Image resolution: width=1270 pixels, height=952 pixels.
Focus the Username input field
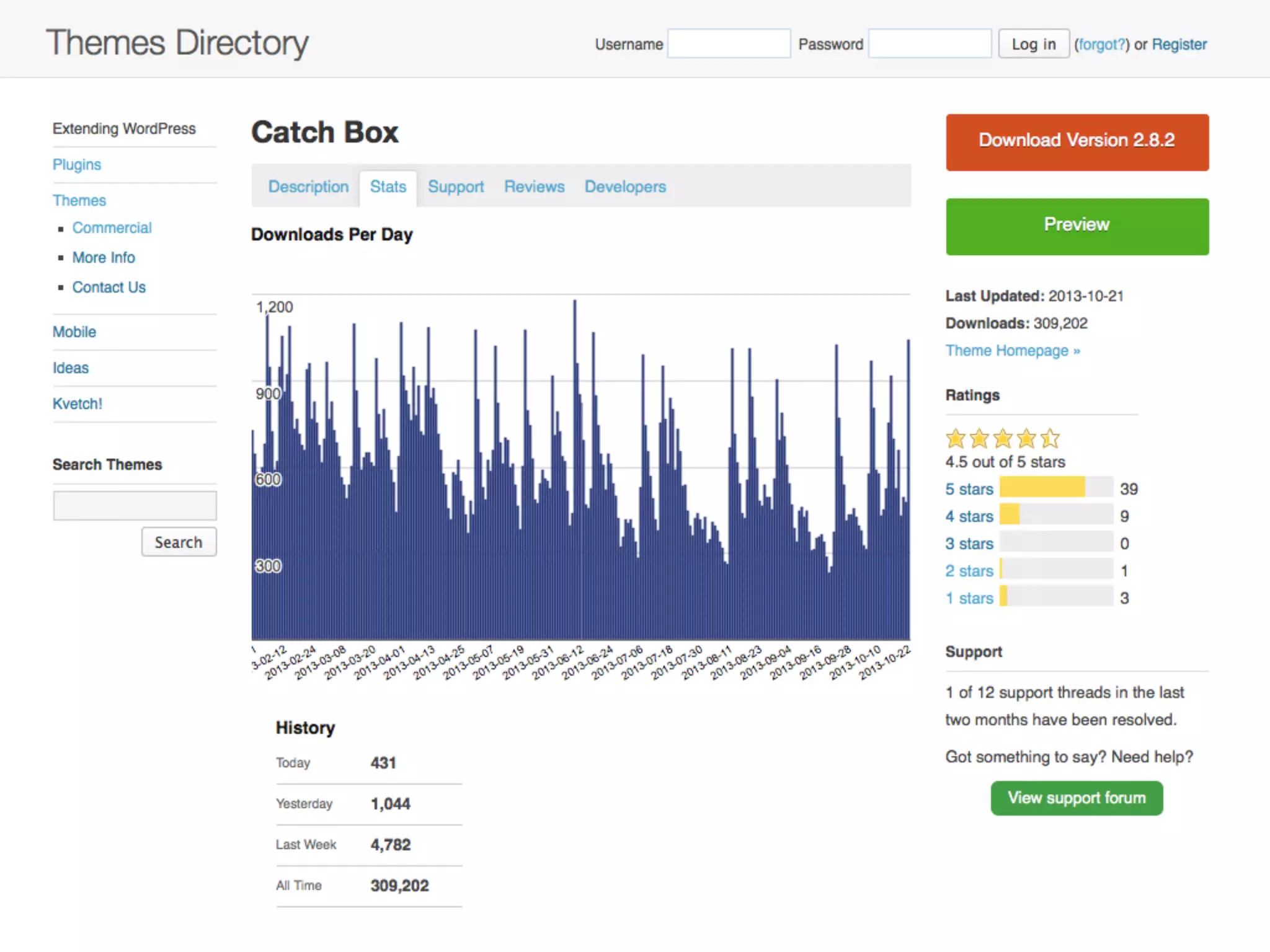(729, 44)
